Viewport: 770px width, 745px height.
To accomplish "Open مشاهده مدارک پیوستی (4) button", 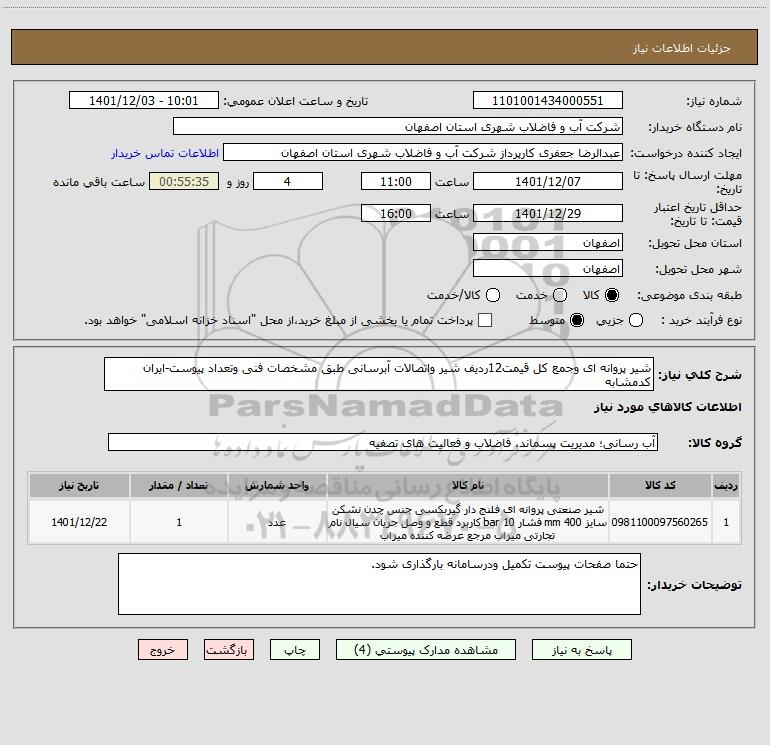I will 426,650.
